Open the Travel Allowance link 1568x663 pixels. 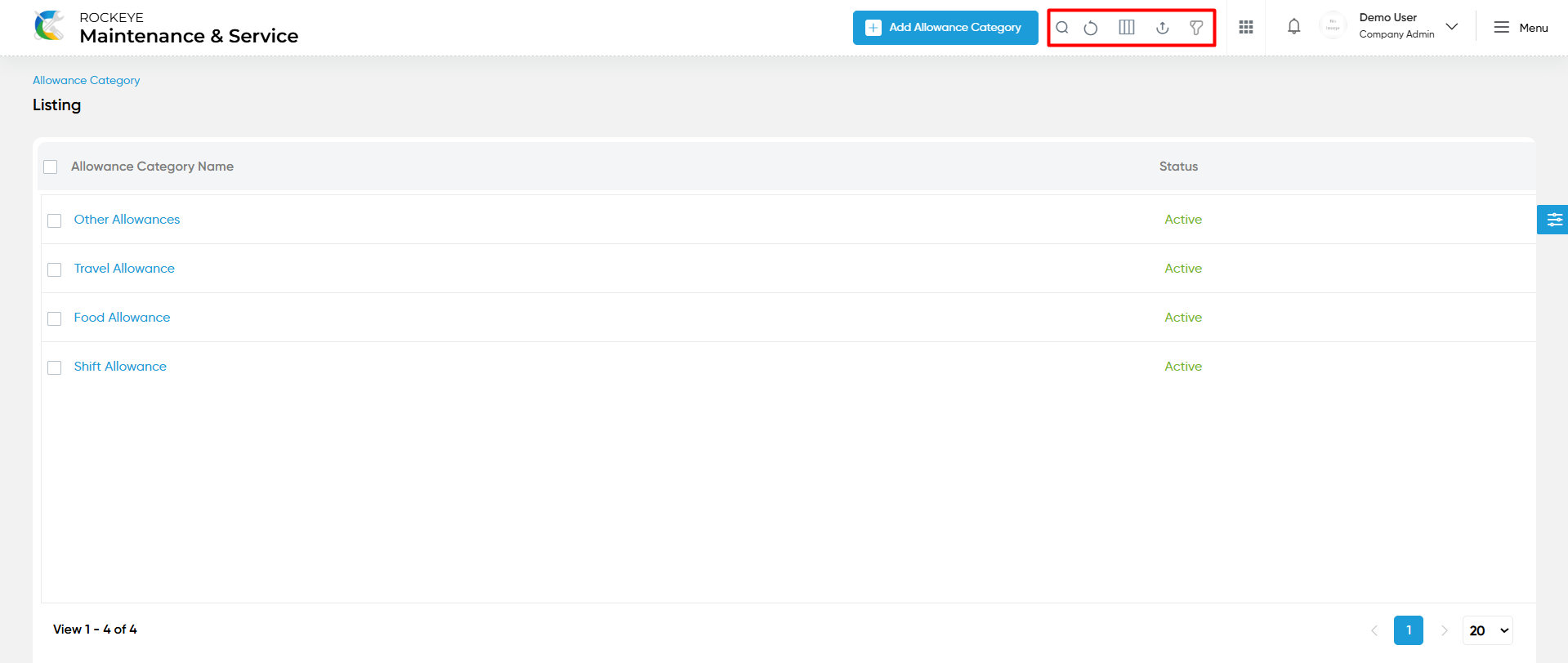pyautogui.click(x=124, y=269)
